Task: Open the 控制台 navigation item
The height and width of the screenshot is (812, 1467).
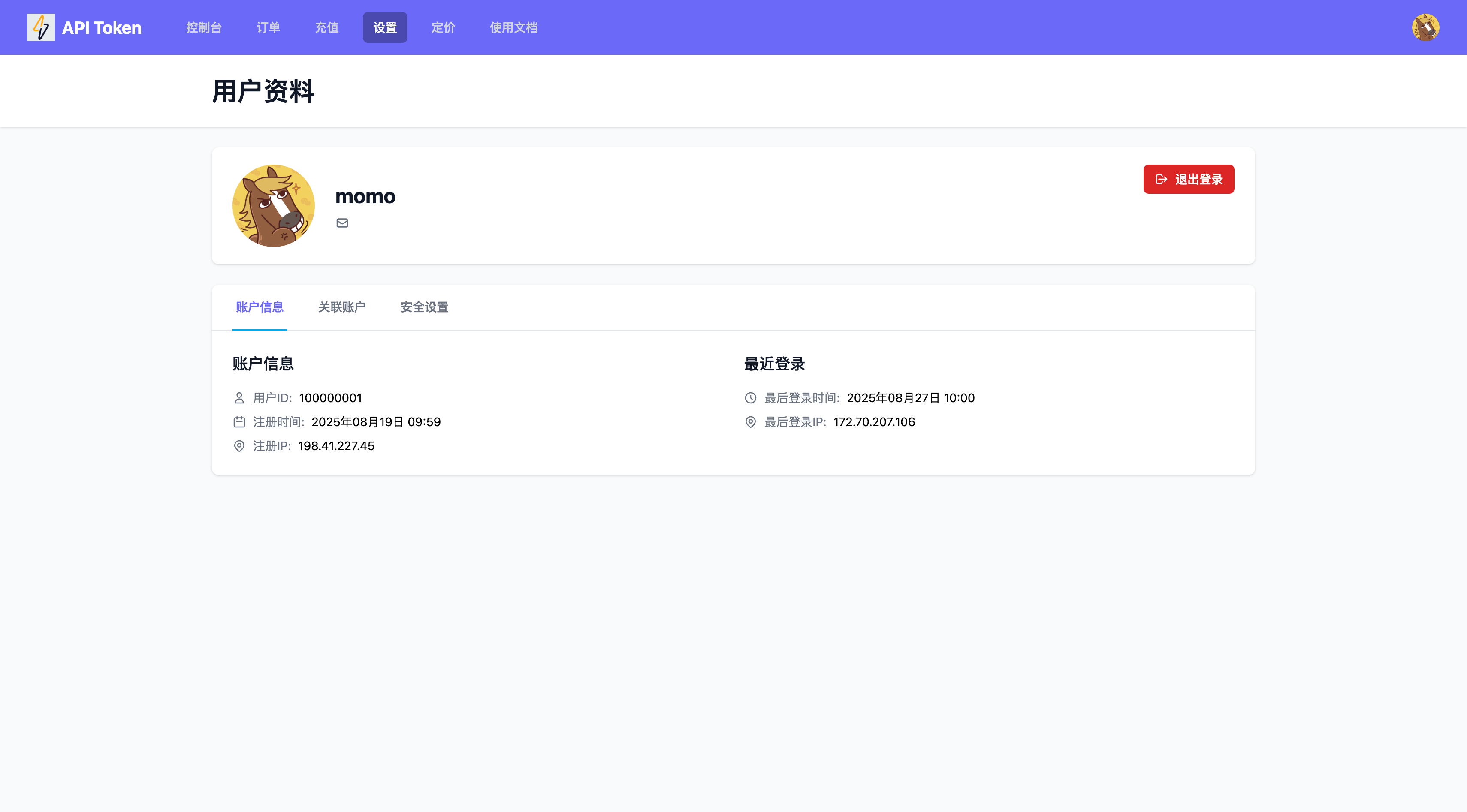Action: pos(204,27)
